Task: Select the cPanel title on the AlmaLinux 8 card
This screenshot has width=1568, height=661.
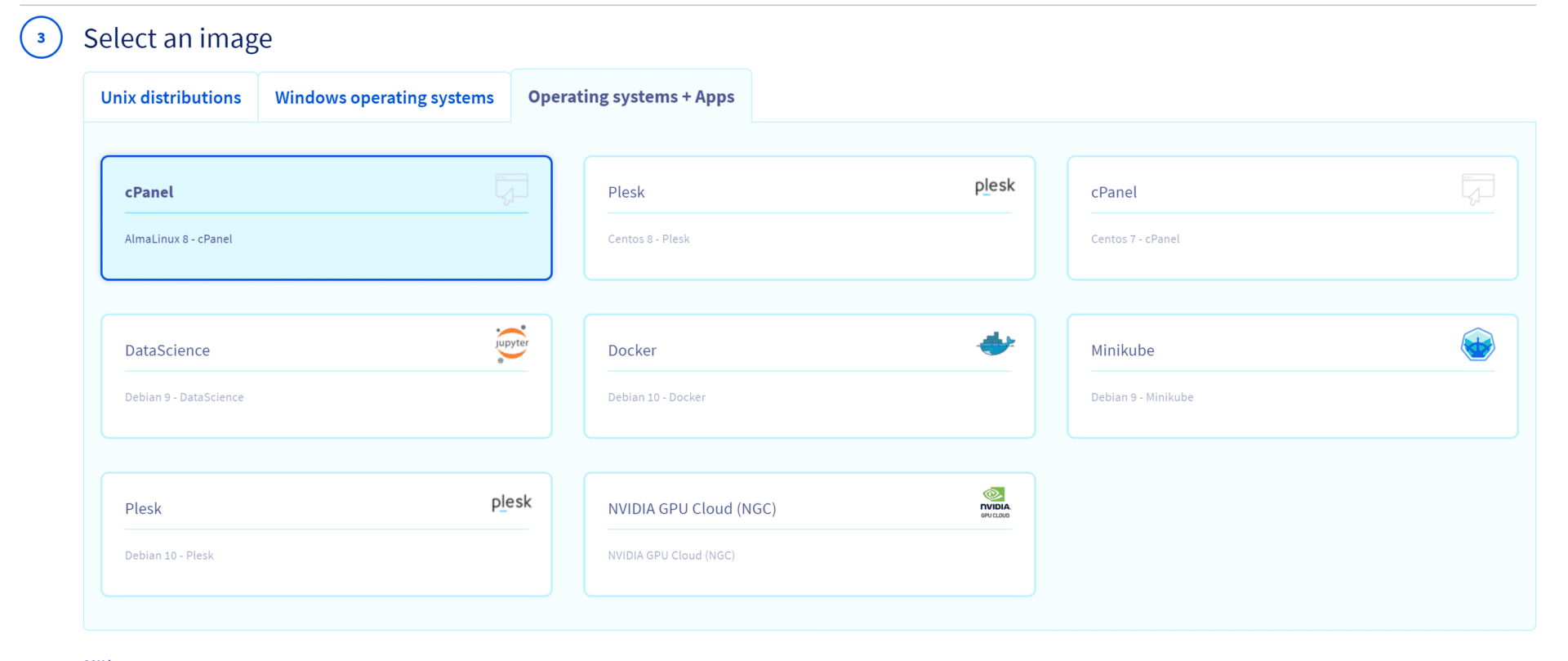Action: pyautogui.click(x=149, y=192)
